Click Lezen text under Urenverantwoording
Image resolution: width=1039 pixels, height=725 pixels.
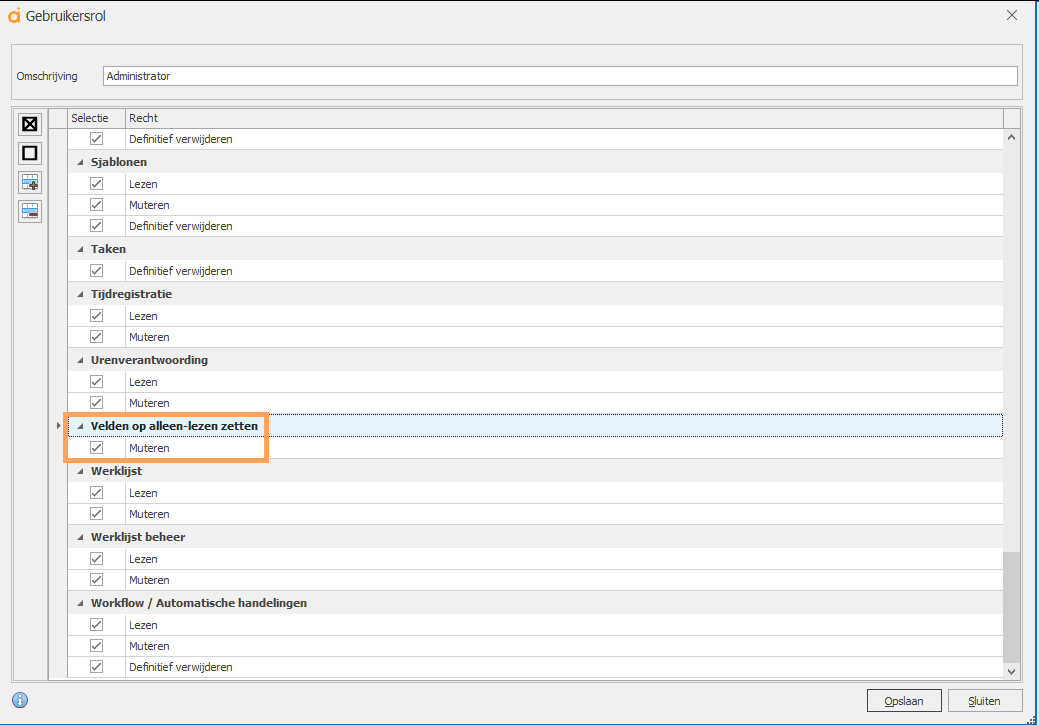[x=143, y=382]
